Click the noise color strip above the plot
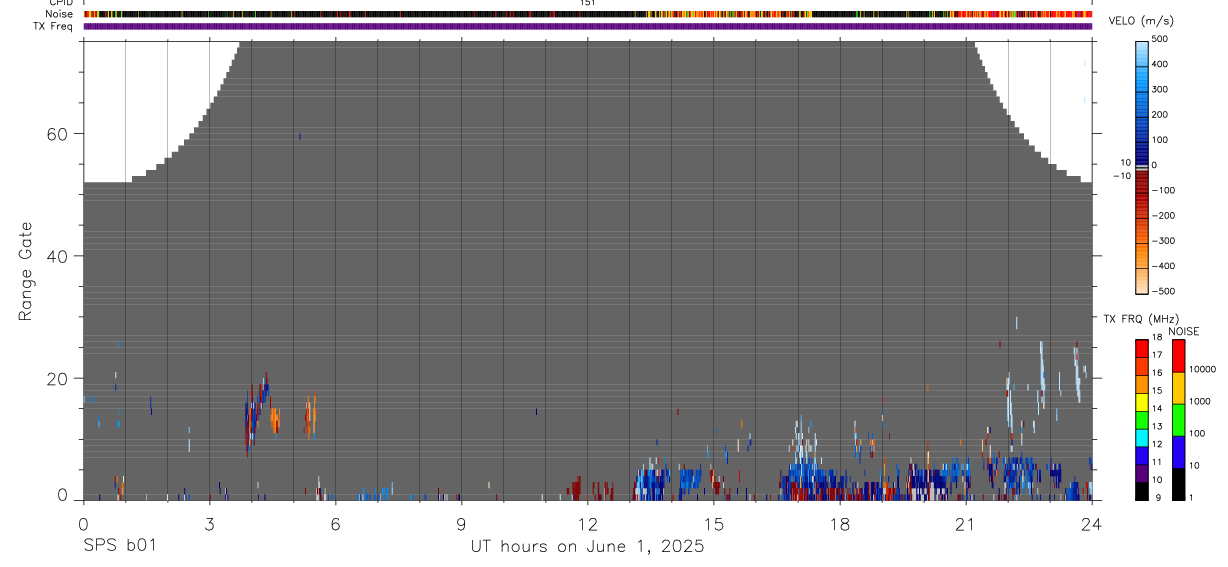 (x=588, y=14)
